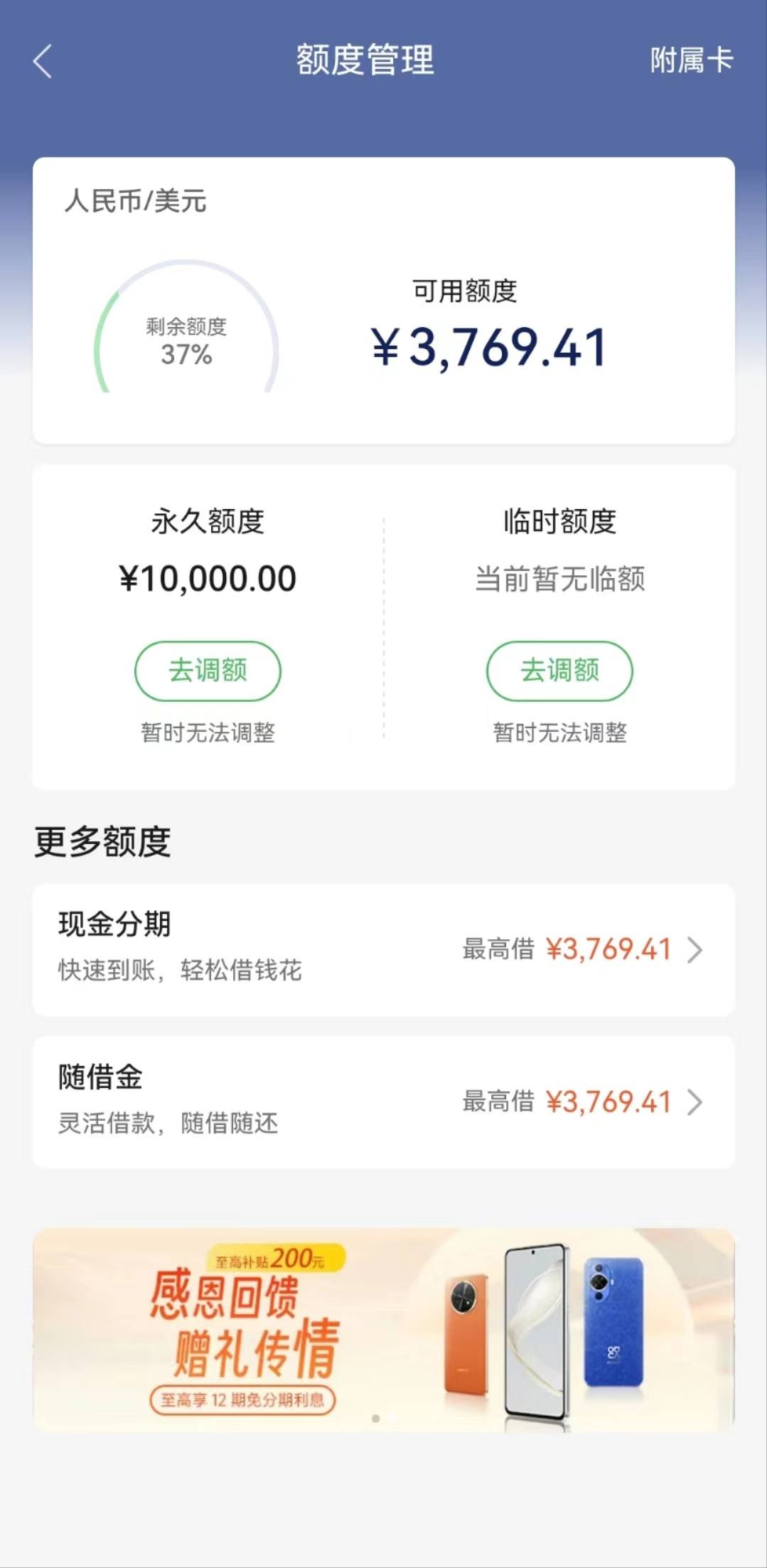The width and height of the screenshot is (767, 1568).
Task: Tap the silver phone image in banner
Action: pos(537,1331)
